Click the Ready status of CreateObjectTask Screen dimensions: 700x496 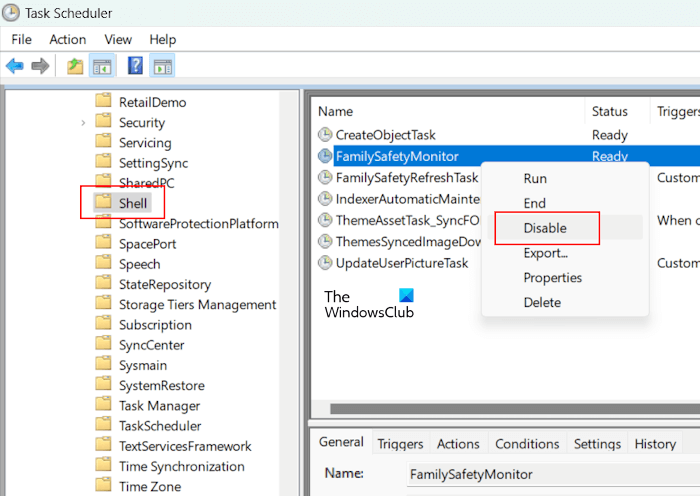[x=610, y=135]
